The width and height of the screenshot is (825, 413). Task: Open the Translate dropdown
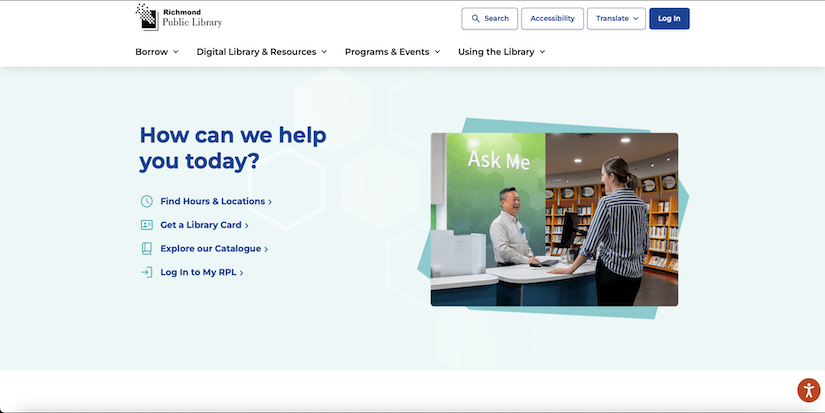coord(616,18)
